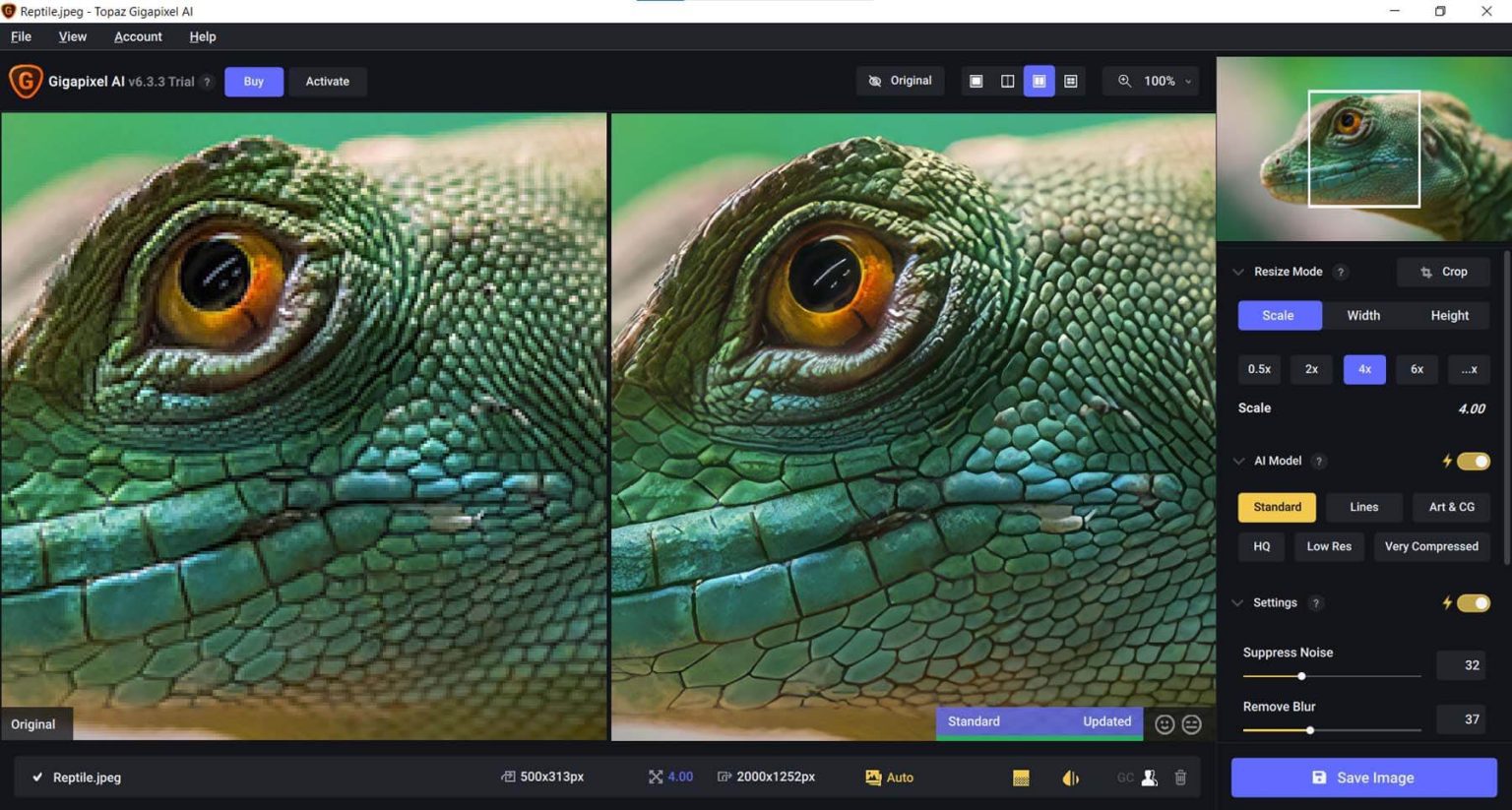Select the Art & CG AI model
This screenshot has width=1512, height=810.
pyautogui.click(x=1452, y=507)
